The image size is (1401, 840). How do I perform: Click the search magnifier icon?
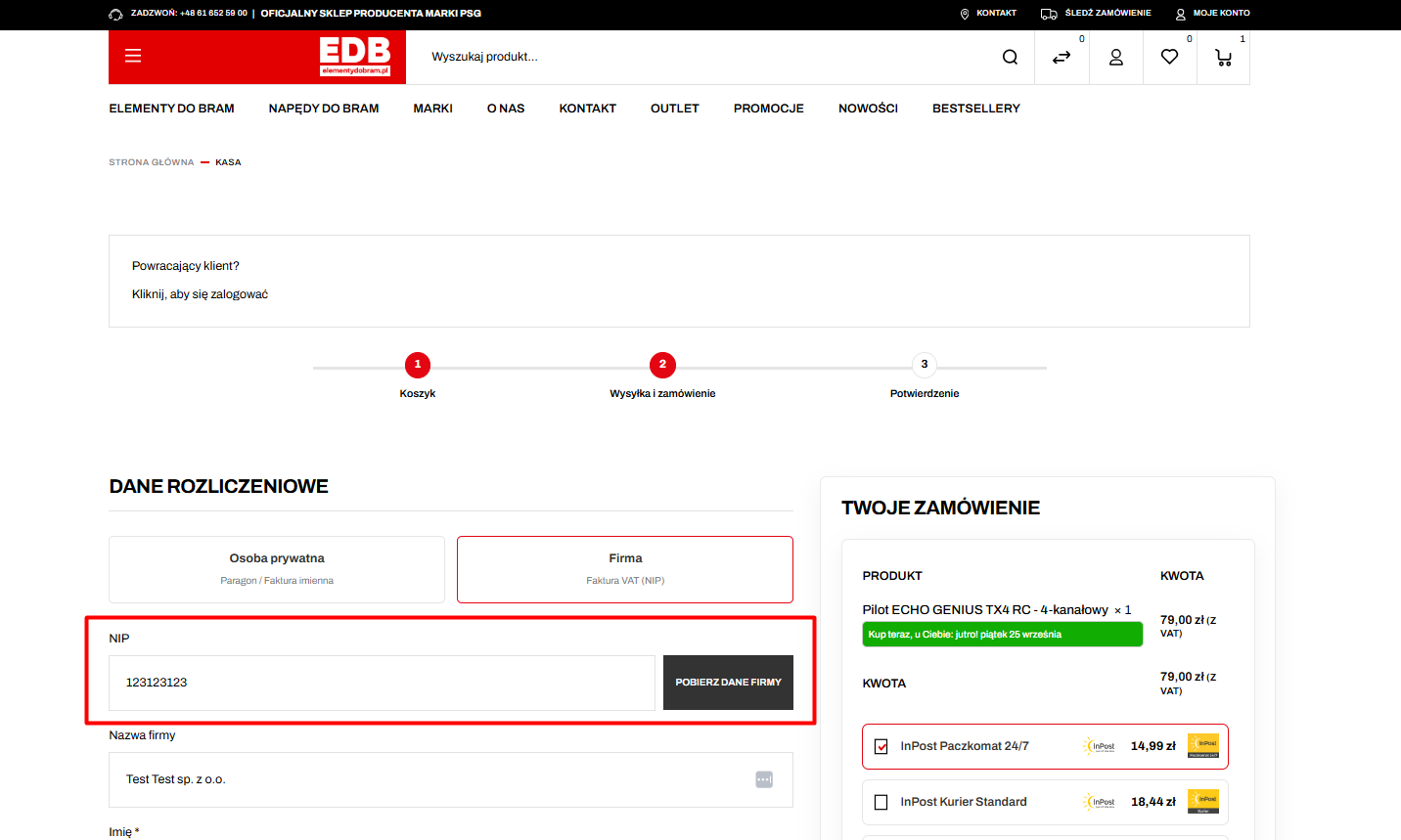(1010, 57)
